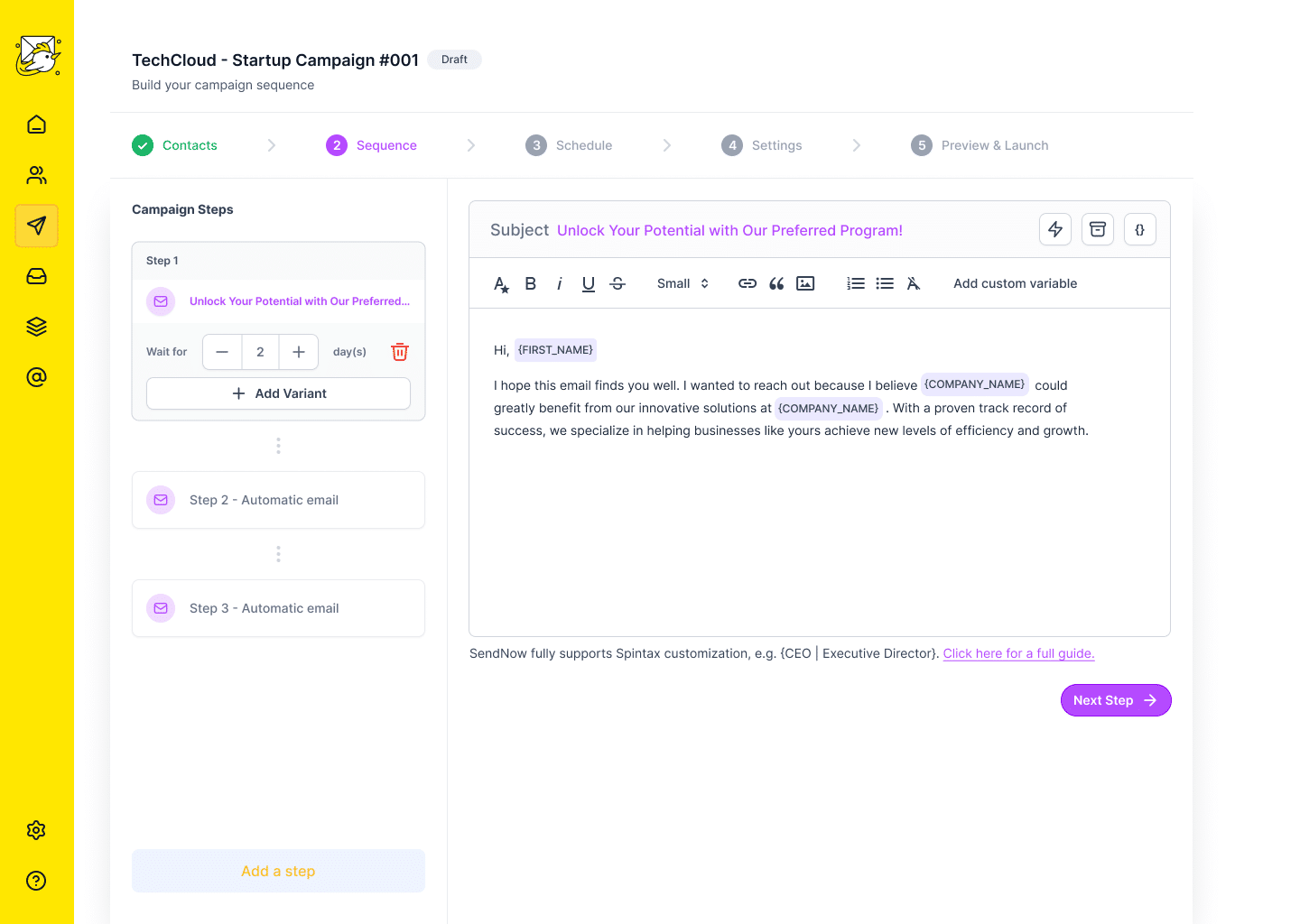The height and width of the screenshot is (924, 1300).
Task: Click the curly braces variable icon
Action: [x=1139, y=229]
